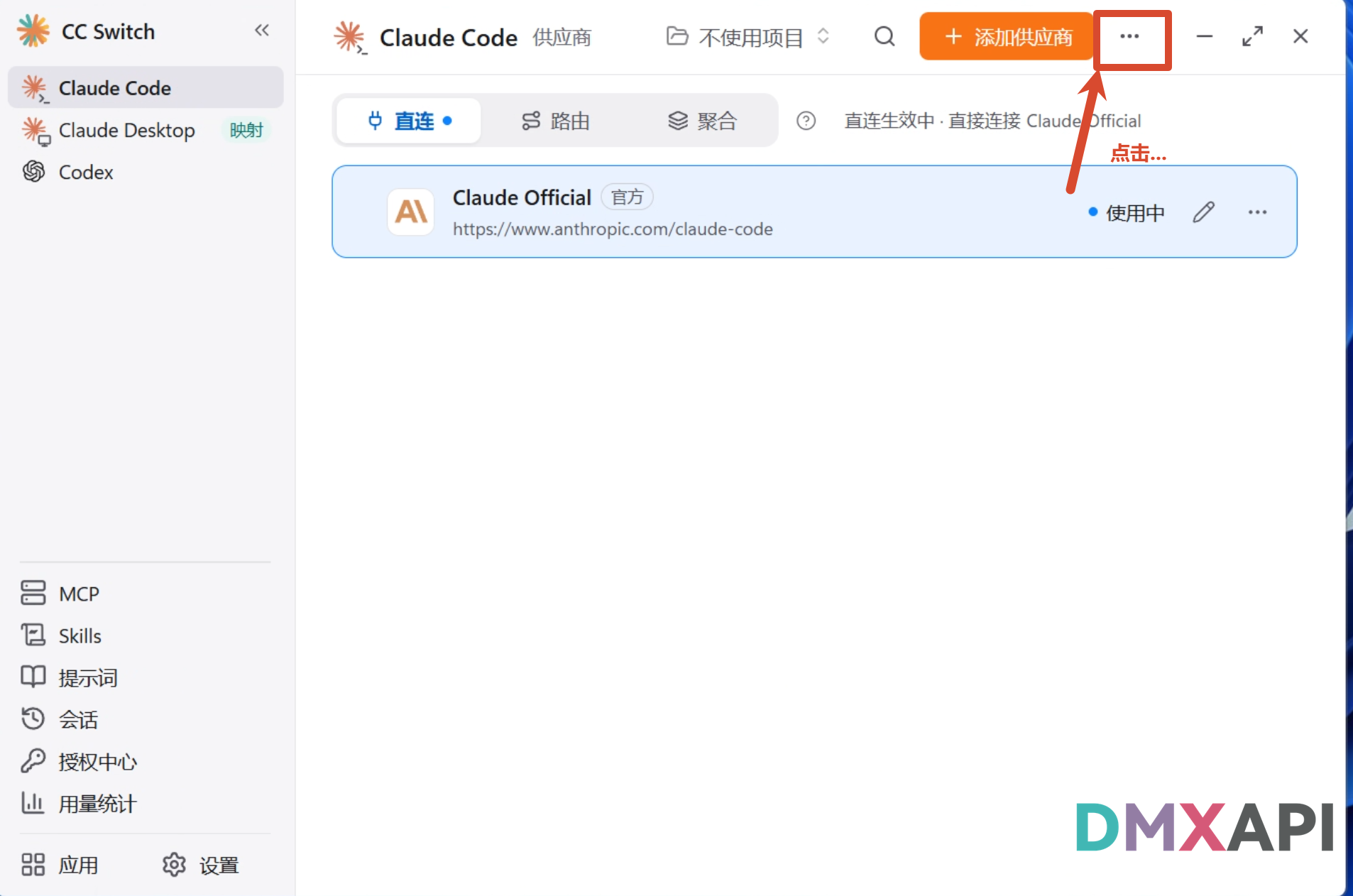This screenshot has width=1353, height=896.
Task: Open the search magnifier icon
Action: tap(884, 36)
